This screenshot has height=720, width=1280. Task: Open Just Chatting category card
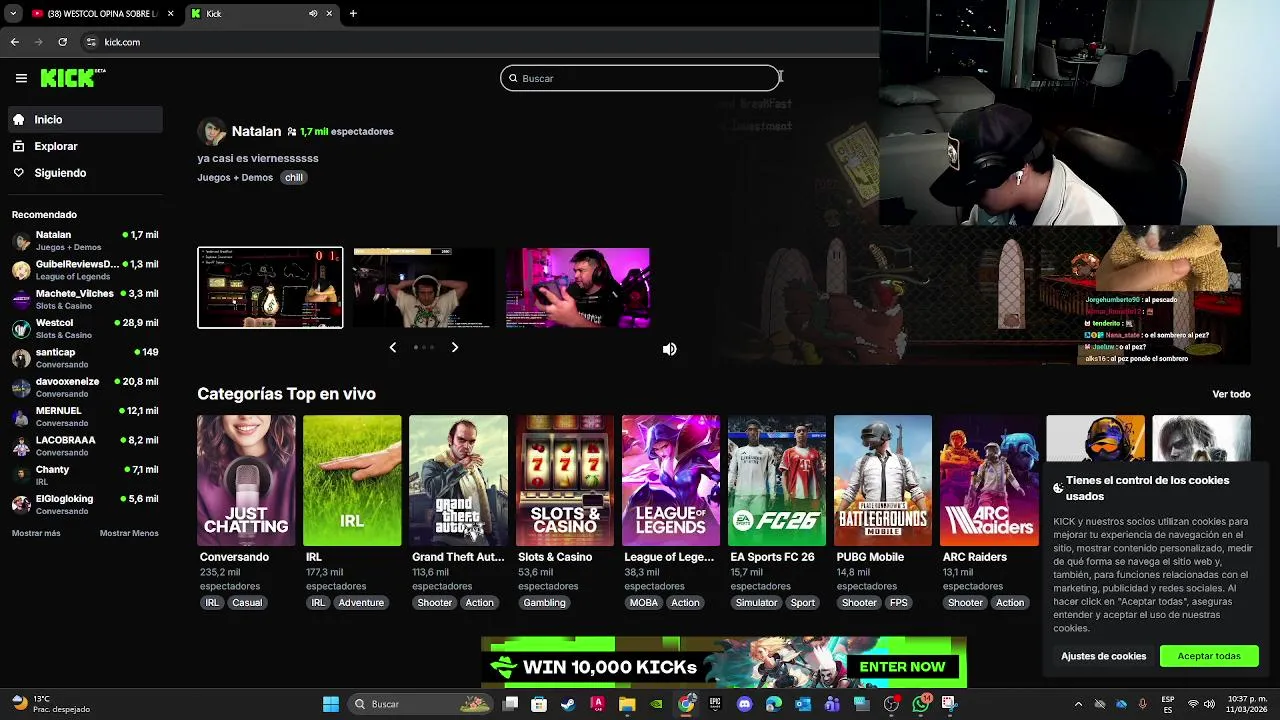(246, 480)
